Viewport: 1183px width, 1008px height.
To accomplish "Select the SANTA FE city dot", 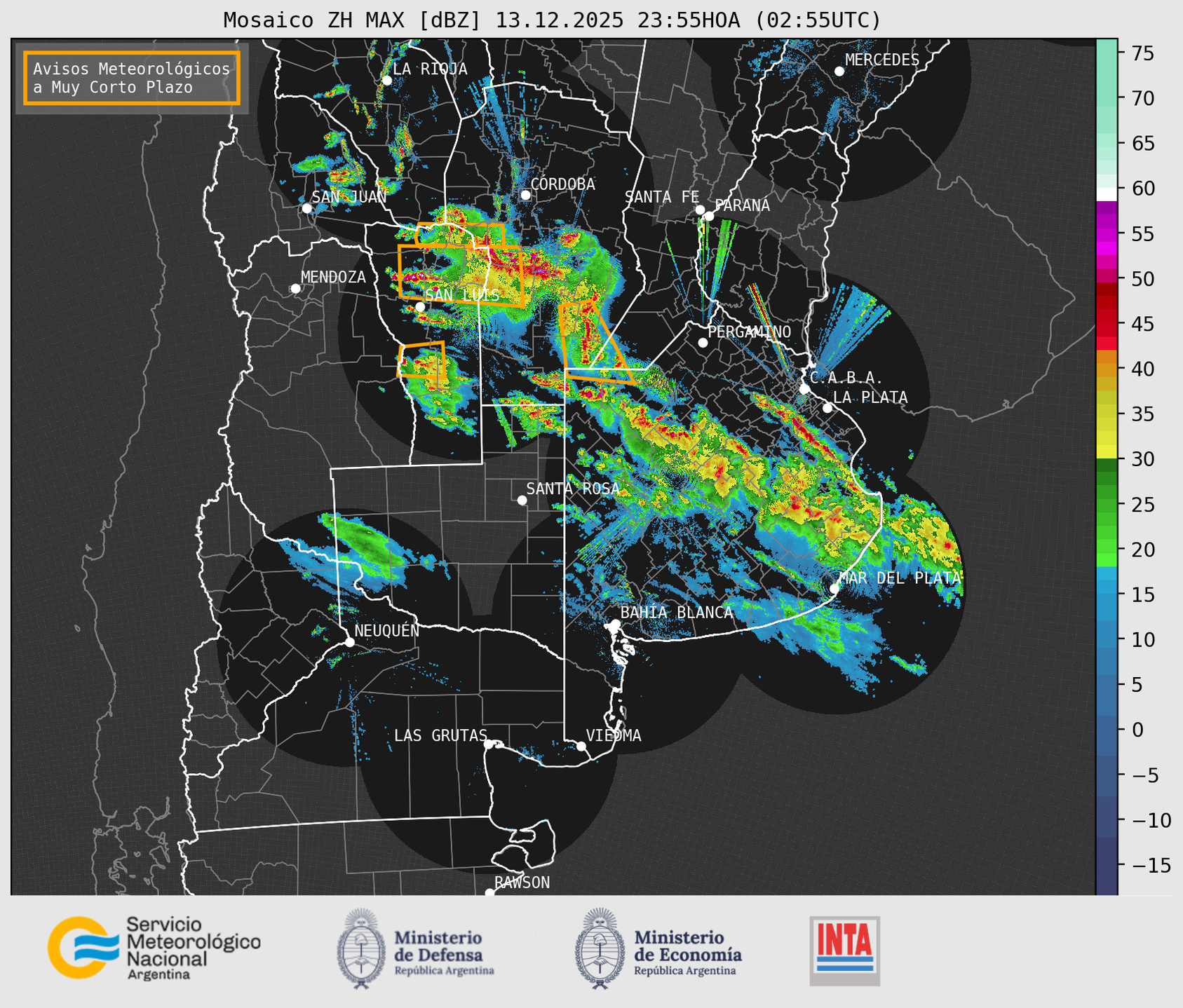I will pyautogui.click(x=700, y=210).
